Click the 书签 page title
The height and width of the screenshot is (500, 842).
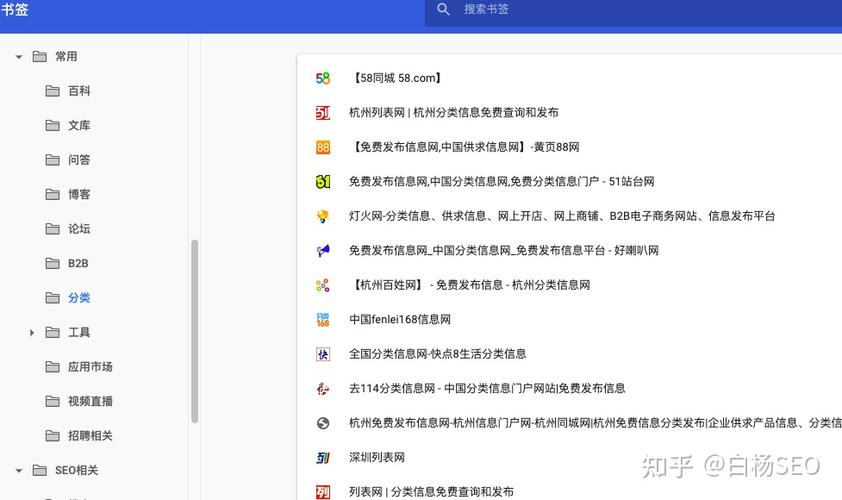pos(14,10)
